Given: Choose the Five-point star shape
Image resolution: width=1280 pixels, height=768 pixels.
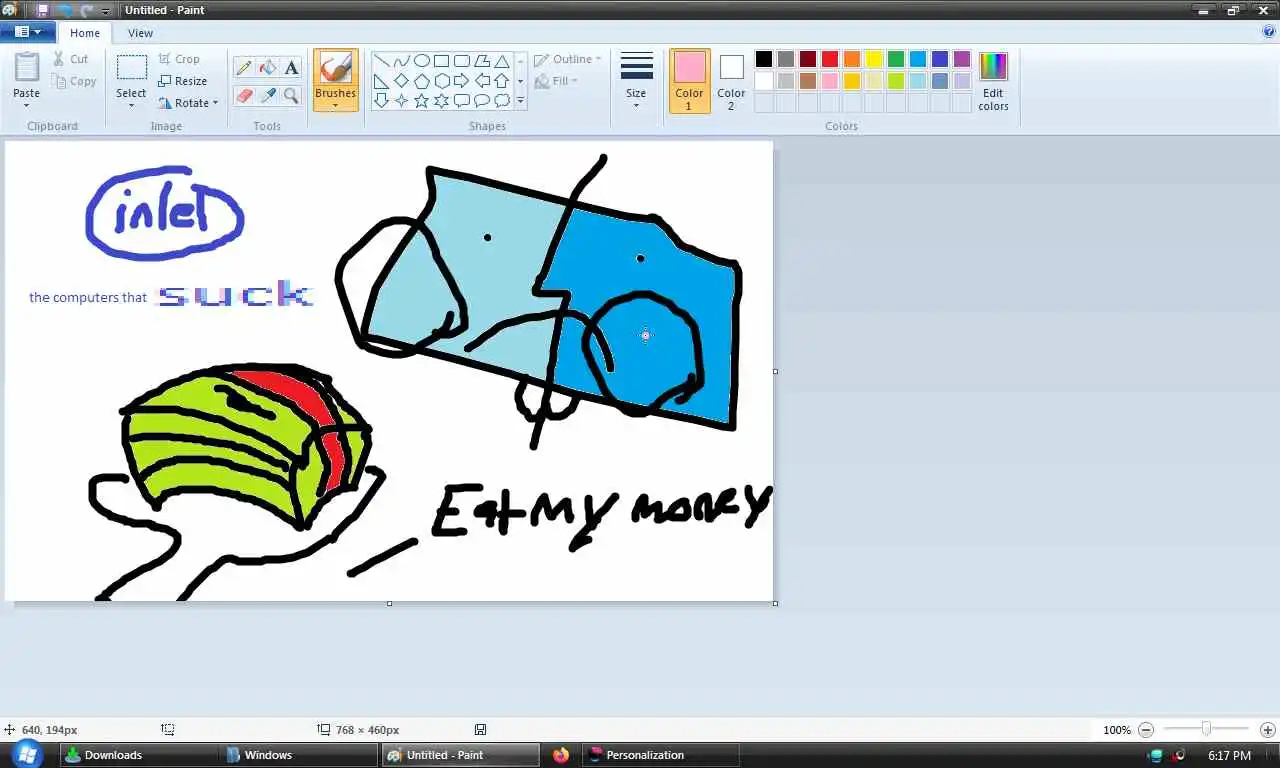Looking at the screenshot, I should pos(422,101).
